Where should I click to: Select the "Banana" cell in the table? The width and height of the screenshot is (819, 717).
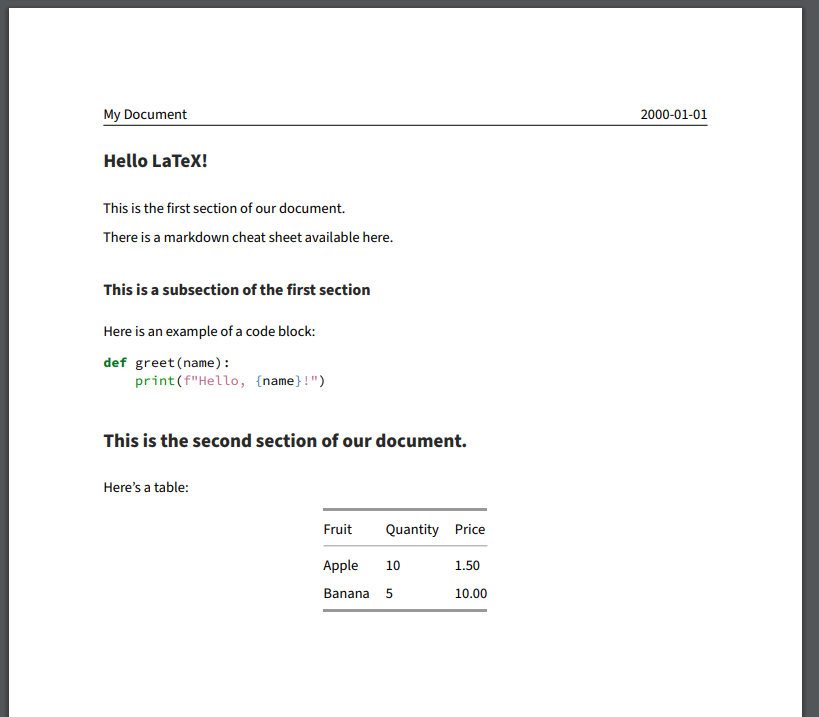tap(346, 593)
